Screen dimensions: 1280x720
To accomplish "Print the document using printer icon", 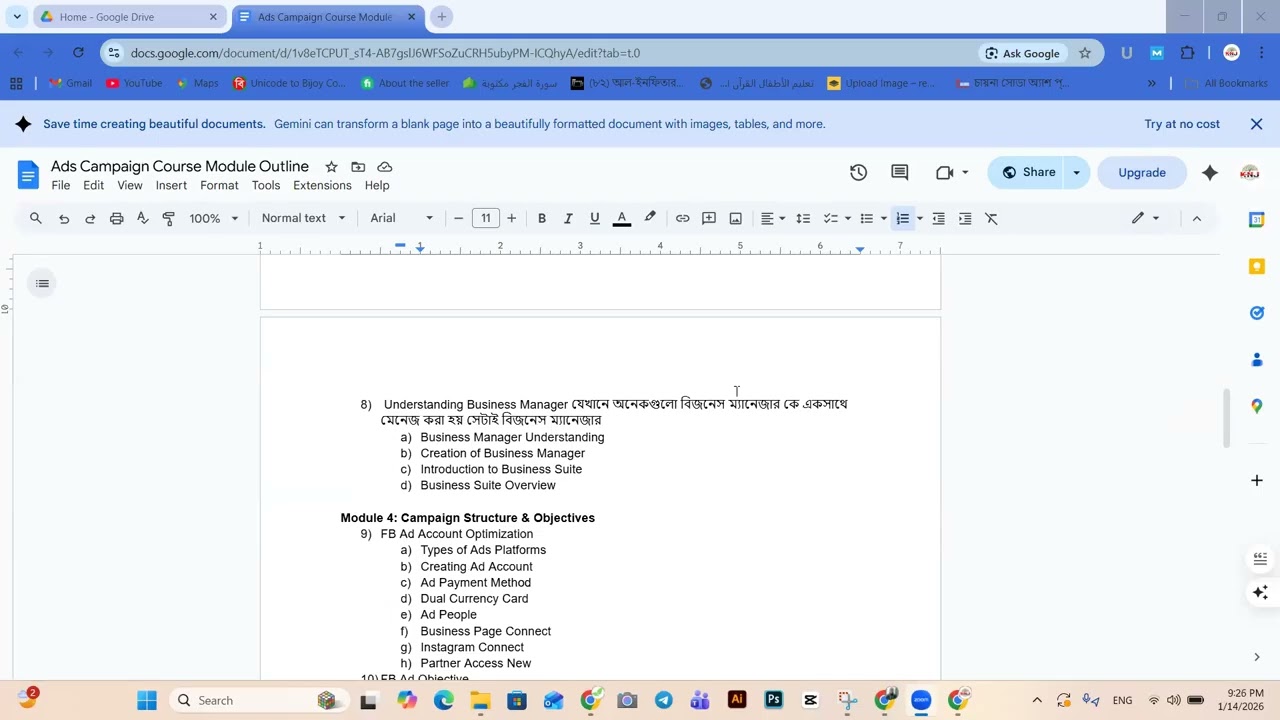I will pos(116,218).
